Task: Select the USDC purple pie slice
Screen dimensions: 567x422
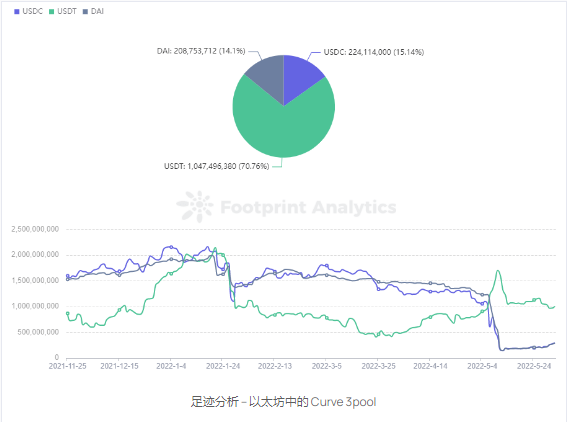Action: [x=299, y=77]
